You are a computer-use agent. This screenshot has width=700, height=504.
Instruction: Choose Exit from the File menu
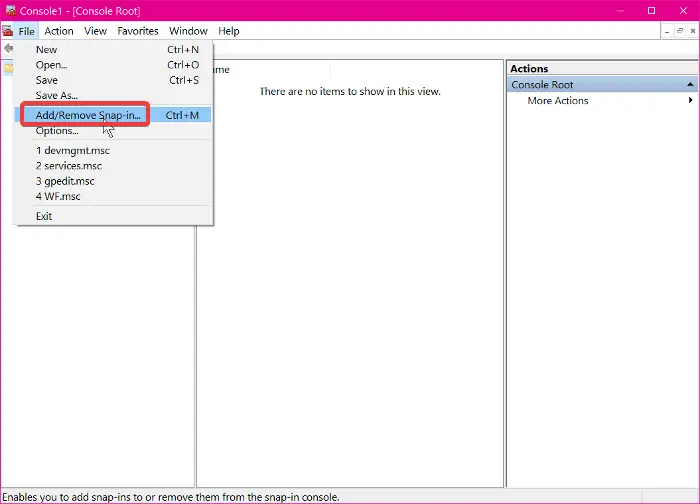point(114,216)
